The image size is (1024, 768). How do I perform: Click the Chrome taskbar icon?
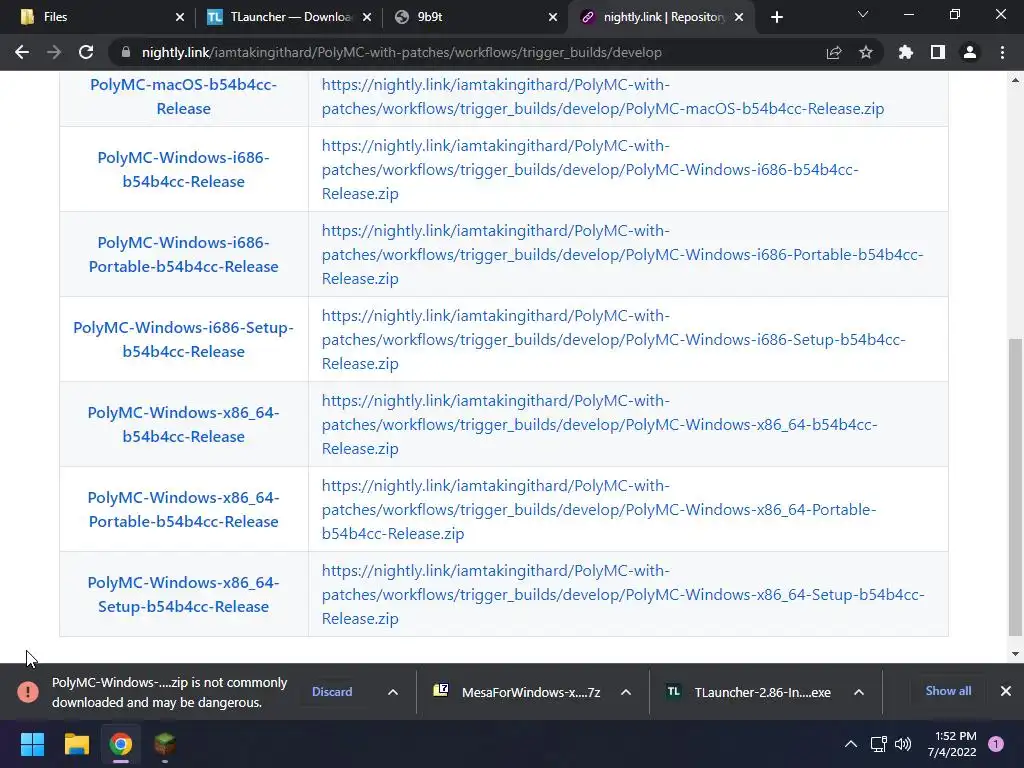pyautogui.click(x=121, y=744)
